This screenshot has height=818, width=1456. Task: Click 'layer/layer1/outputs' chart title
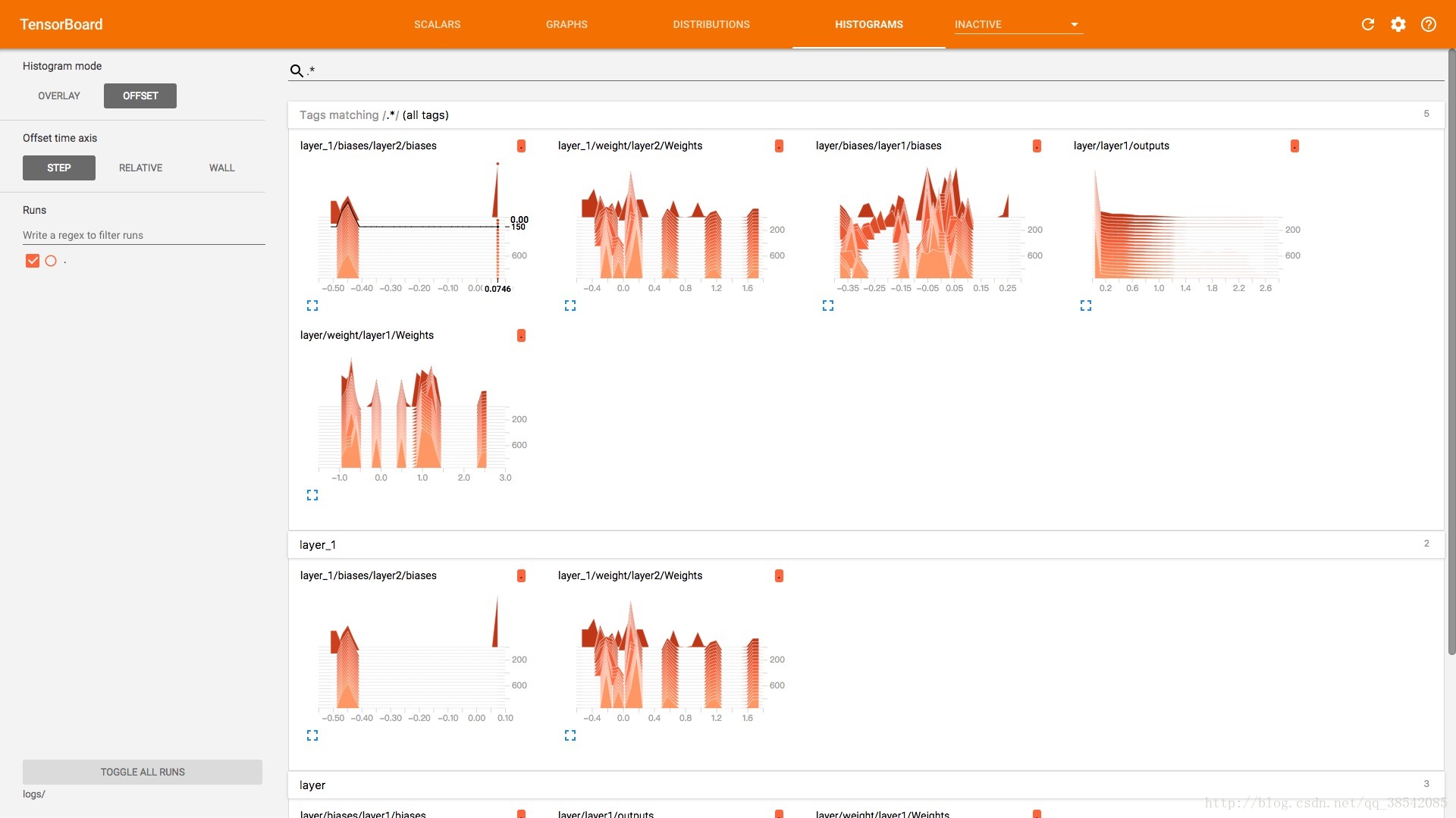[1121, 146]
